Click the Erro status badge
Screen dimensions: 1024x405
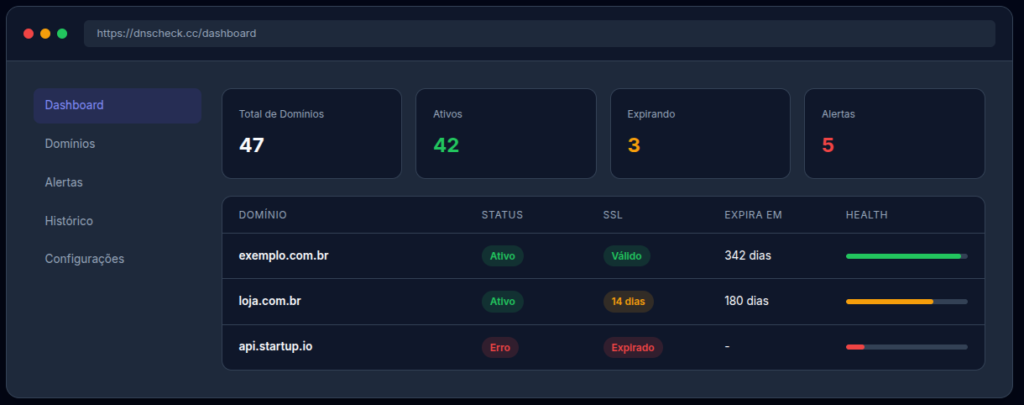(500, 348)
